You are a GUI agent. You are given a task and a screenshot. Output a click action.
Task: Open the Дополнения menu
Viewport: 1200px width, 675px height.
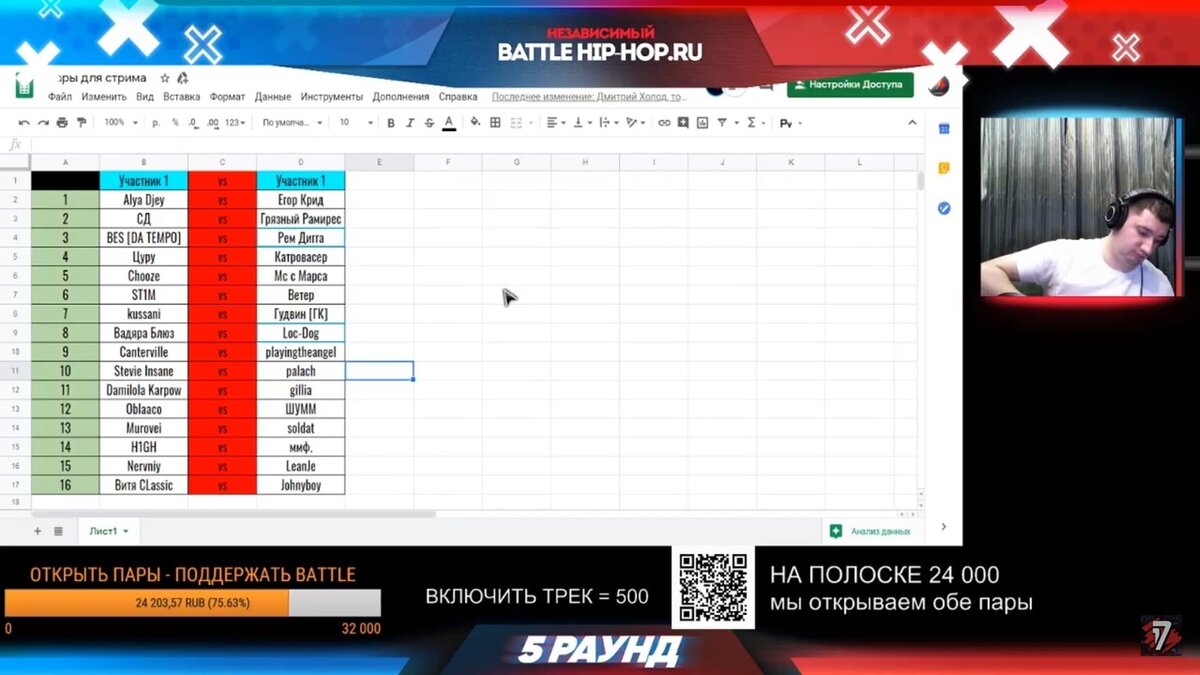[x=401, y=97]
